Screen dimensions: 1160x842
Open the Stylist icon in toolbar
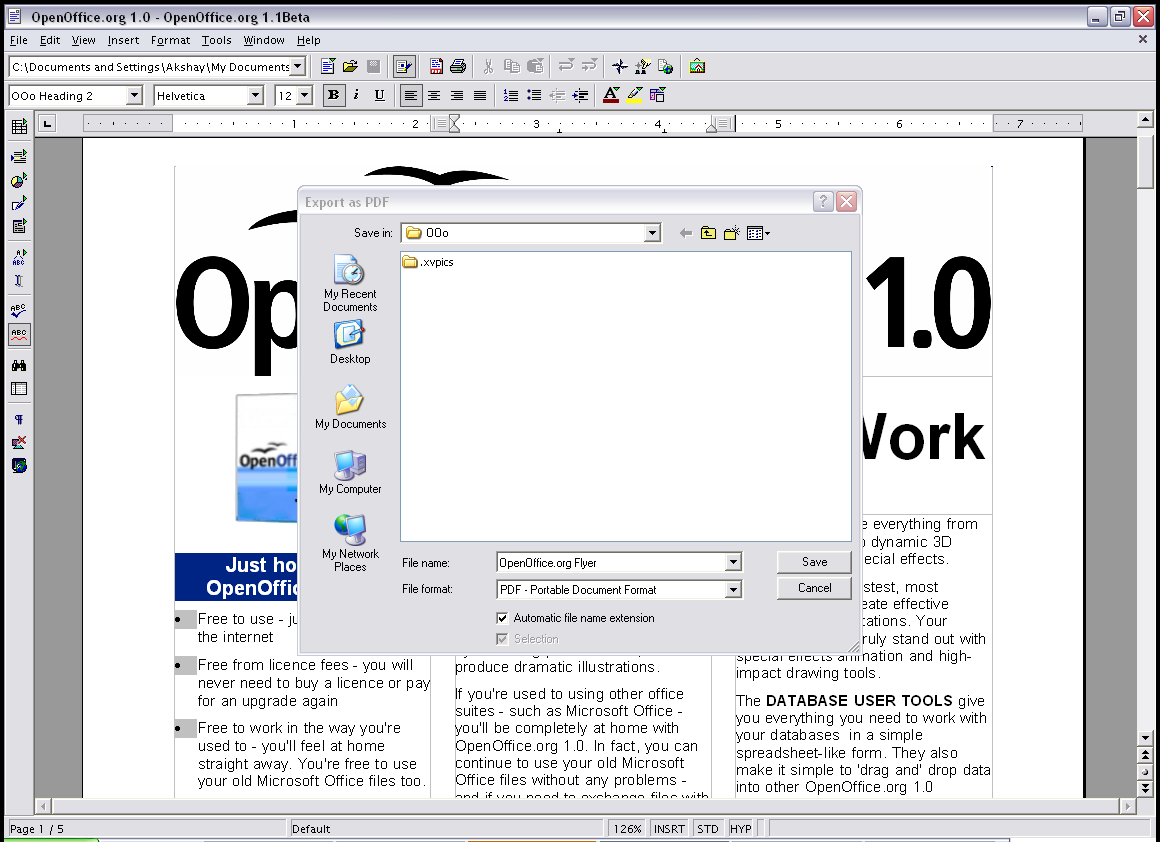click(643, 67)
